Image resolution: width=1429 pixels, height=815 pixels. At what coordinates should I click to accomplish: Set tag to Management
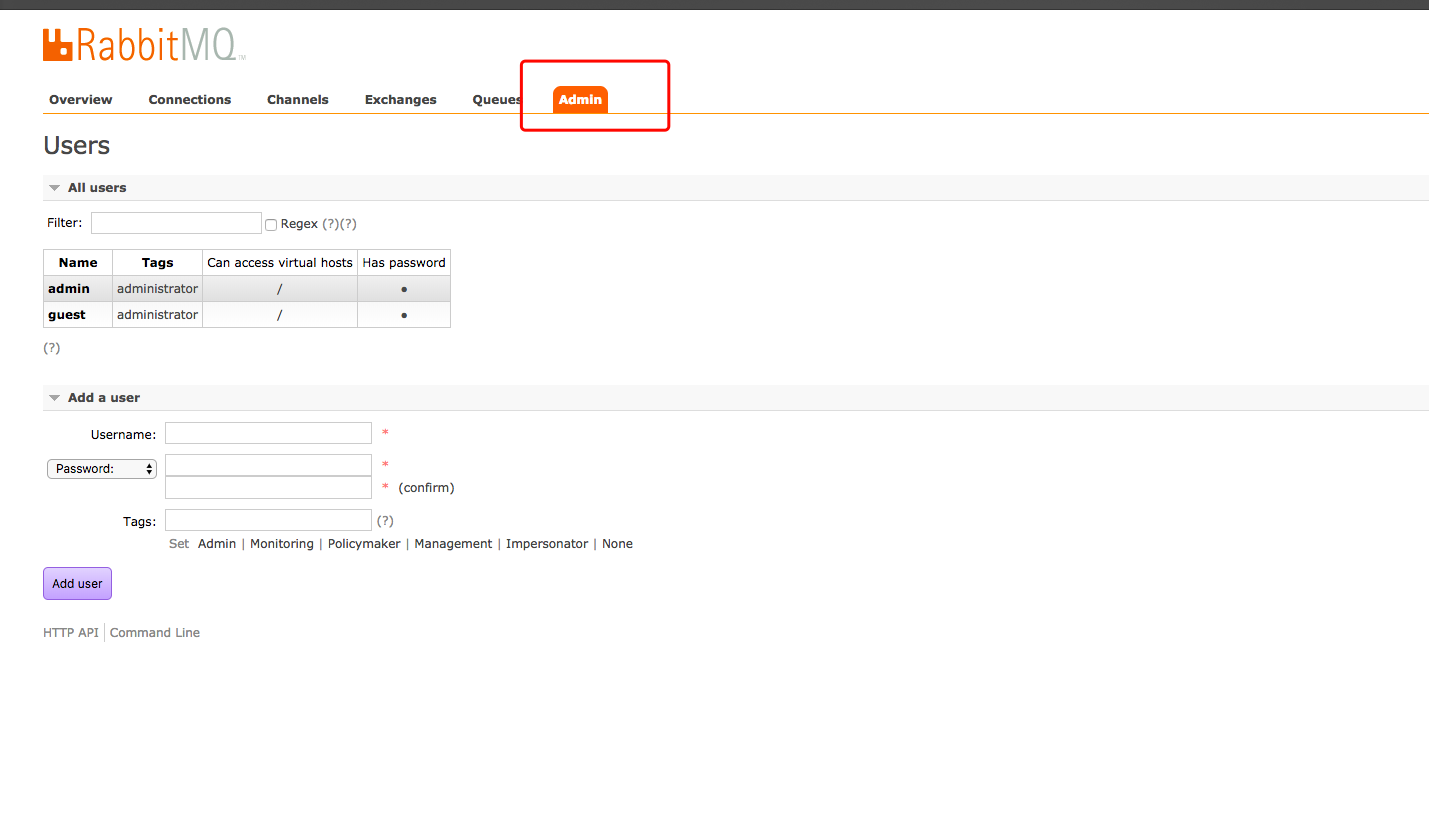tap(453, 544)
